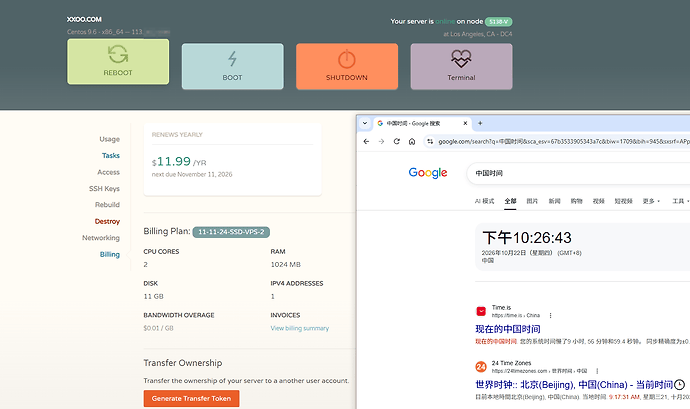This screenshot has width=690, height=409.
Task: Click the Google logo
Action: 428,173
